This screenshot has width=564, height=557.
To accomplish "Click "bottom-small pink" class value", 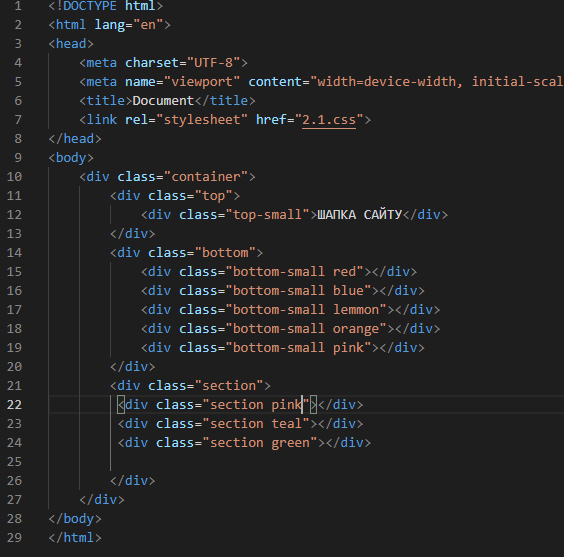I will [x=298, y=348].
